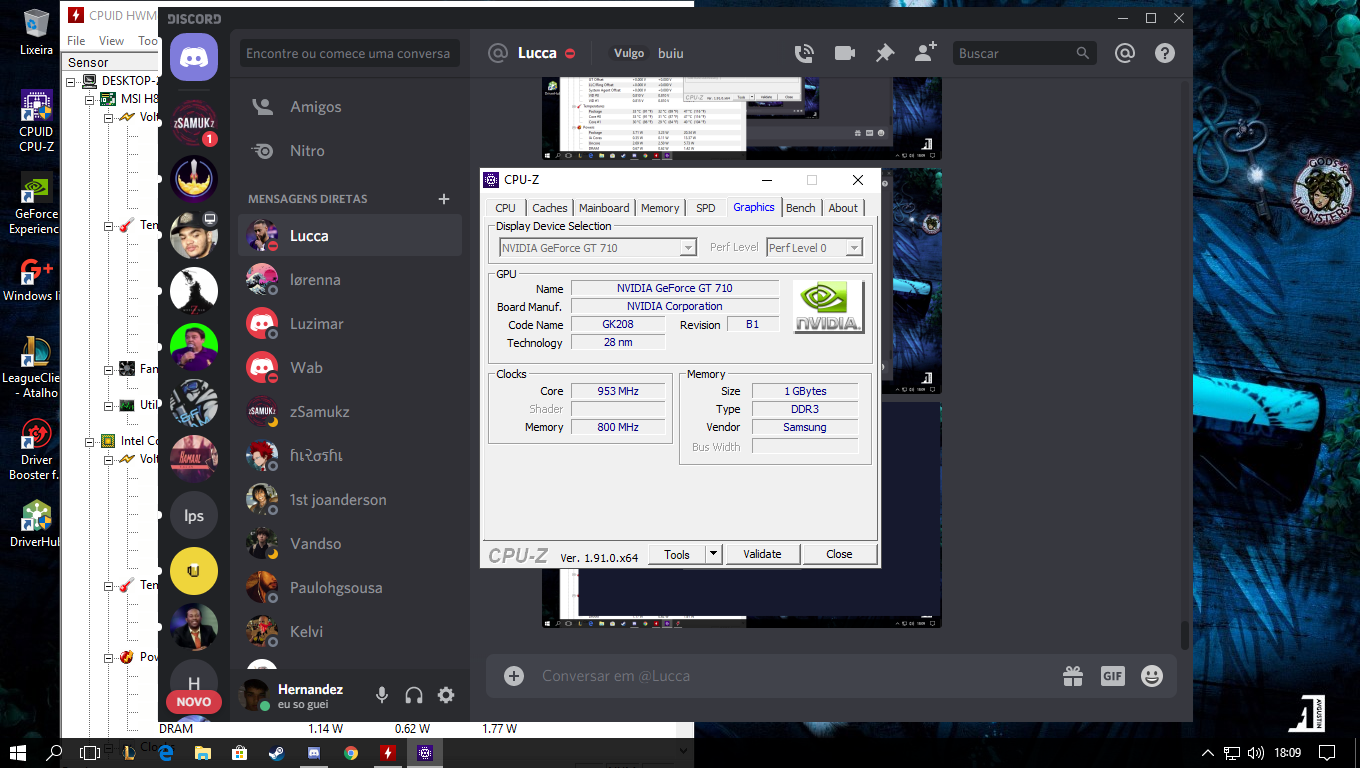1360x768 pixels.
Task: Open Display Device Selection dropdown
Action: click(x=598, y=248)
